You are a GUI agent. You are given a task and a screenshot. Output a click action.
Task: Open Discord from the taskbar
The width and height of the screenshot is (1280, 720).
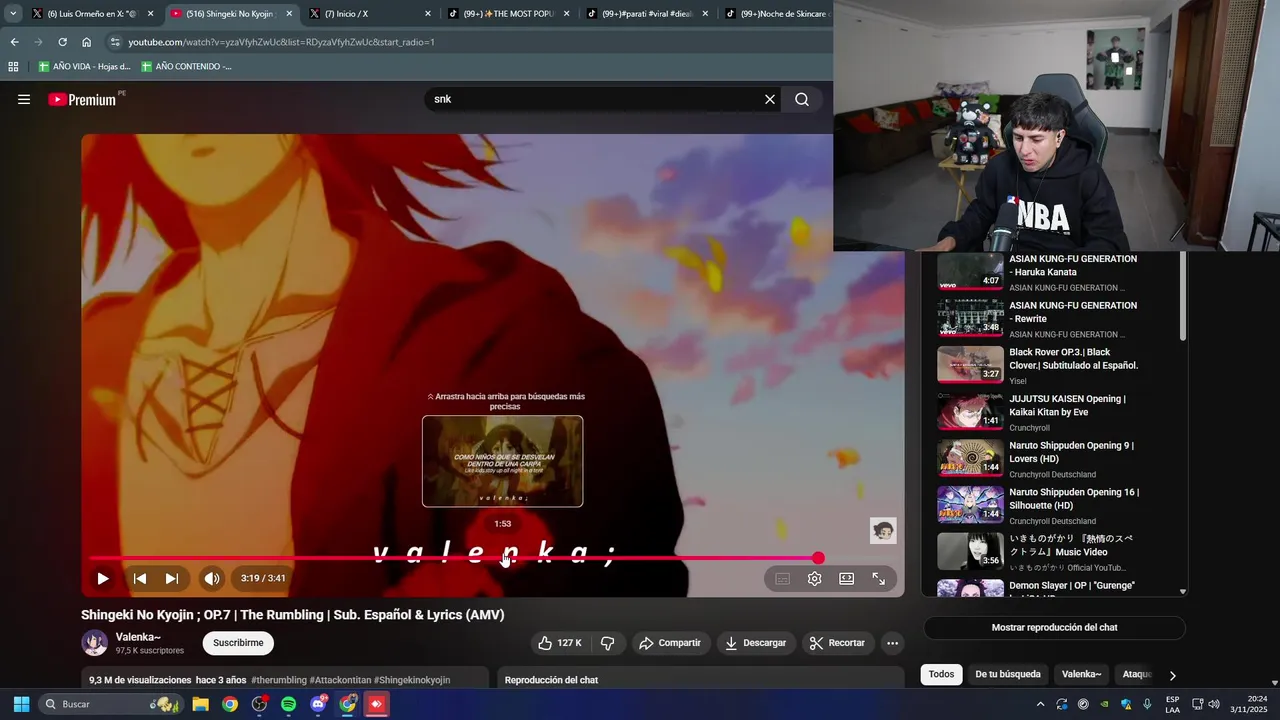tap(318, 704)
